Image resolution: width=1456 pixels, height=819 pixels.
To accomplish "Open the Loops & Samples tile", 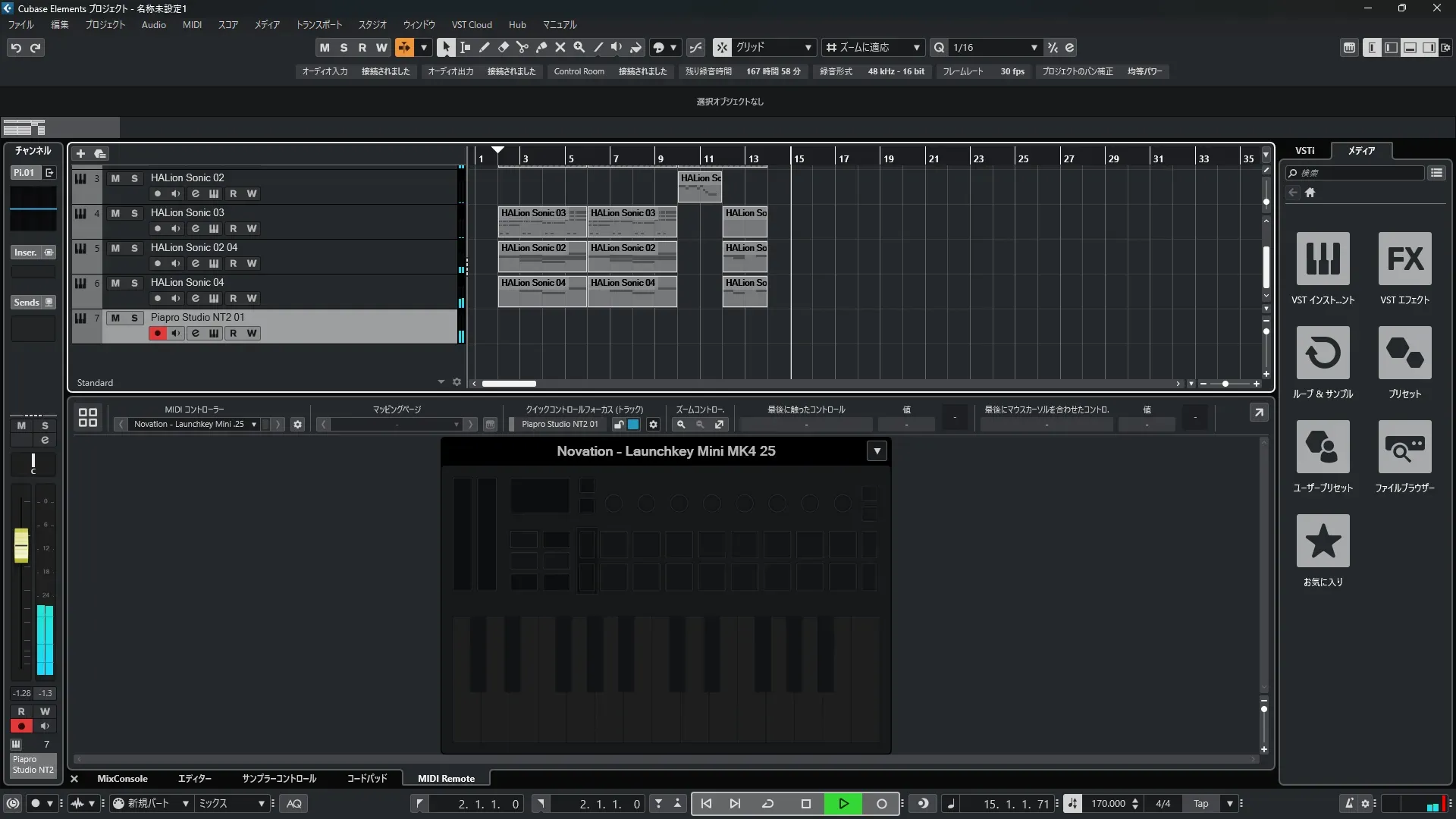I will (x=1323, y=353).
